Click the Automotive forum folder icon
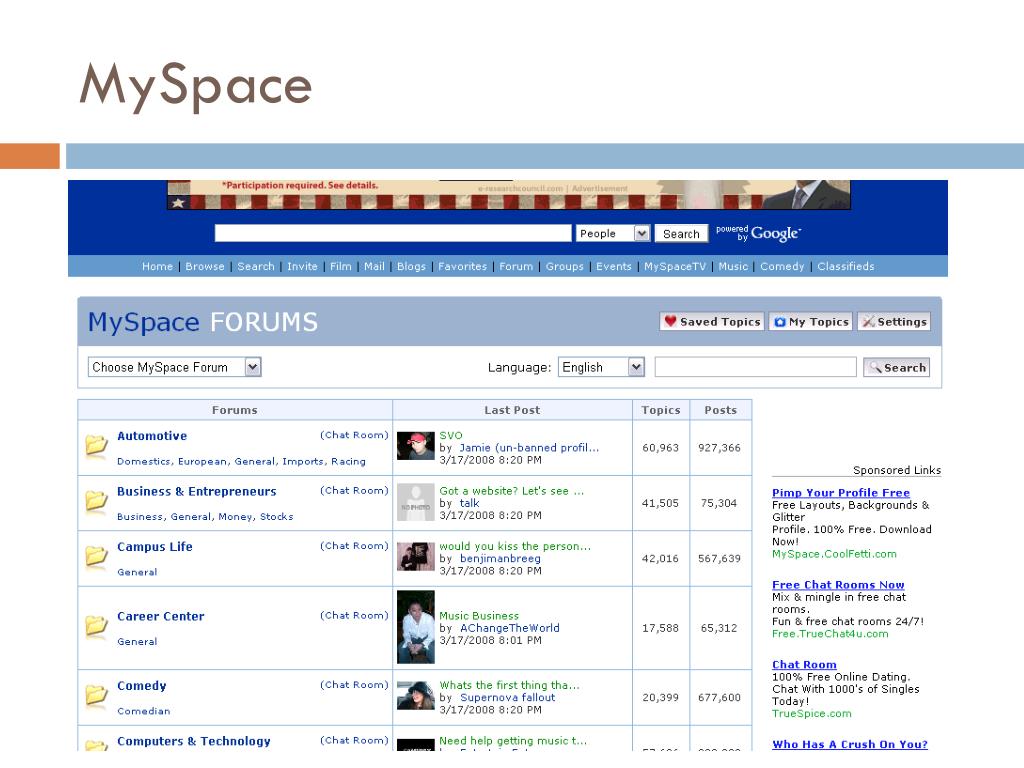1024x768 pixels. point(97,445)
